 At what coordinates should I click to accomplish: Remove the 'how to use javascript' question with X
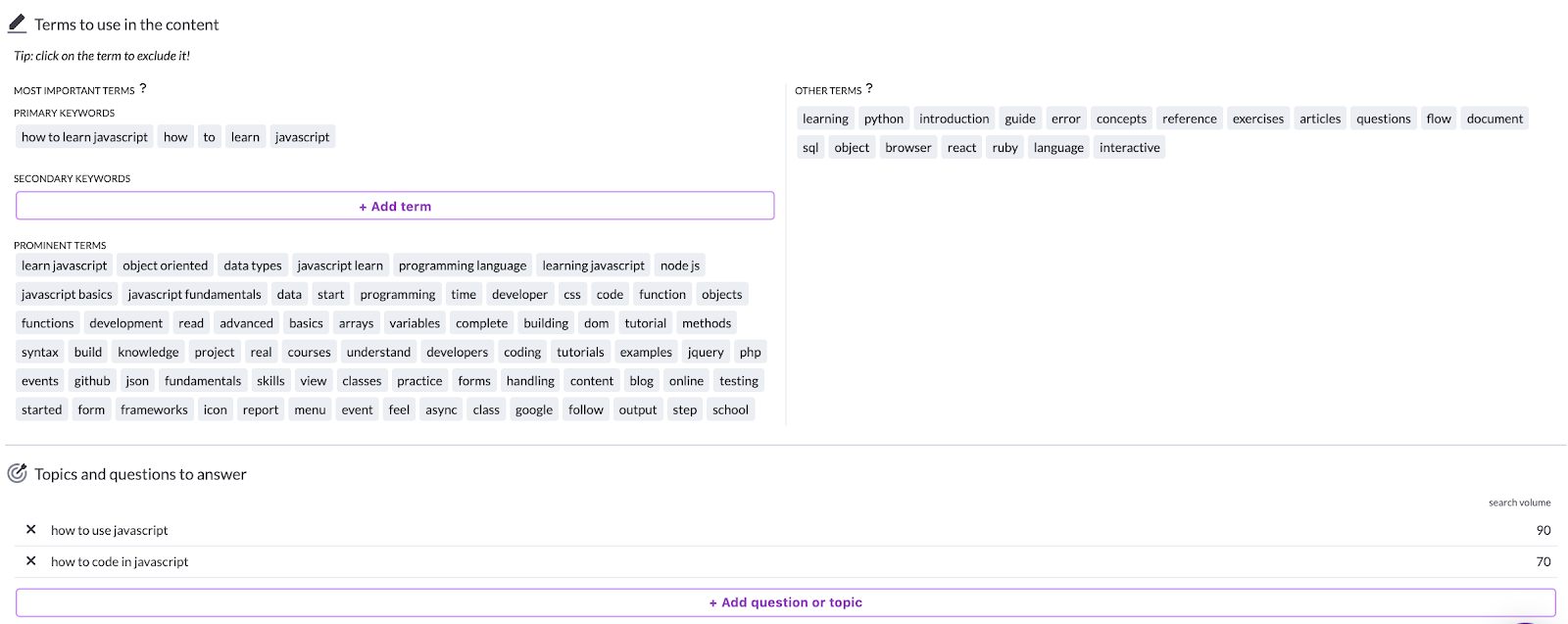tap(31, 529)
